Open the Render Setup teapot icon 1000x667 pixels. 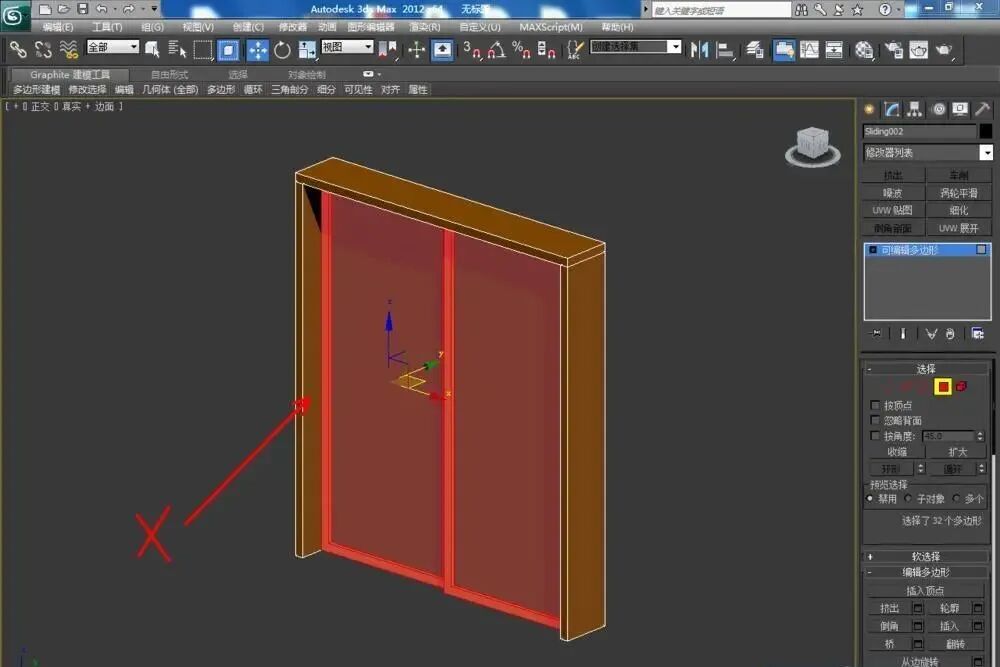(894, 50)
